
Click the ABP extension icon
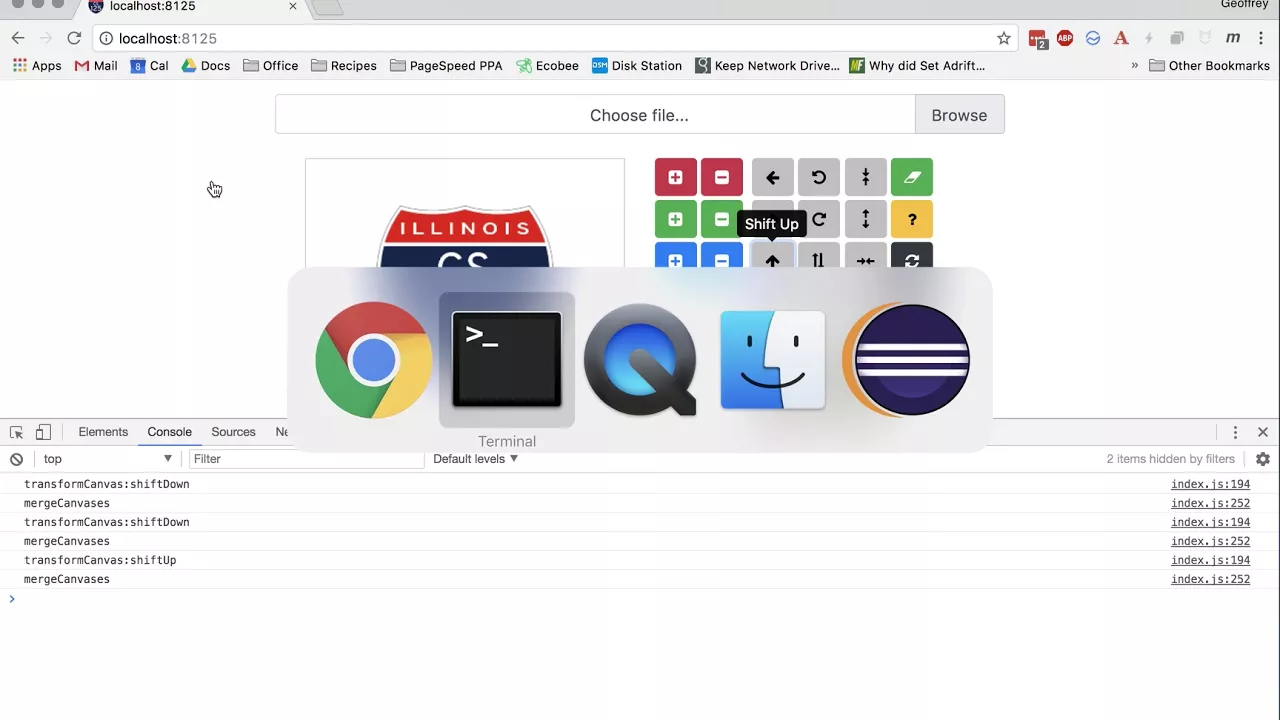click(x=1065, y=38)
